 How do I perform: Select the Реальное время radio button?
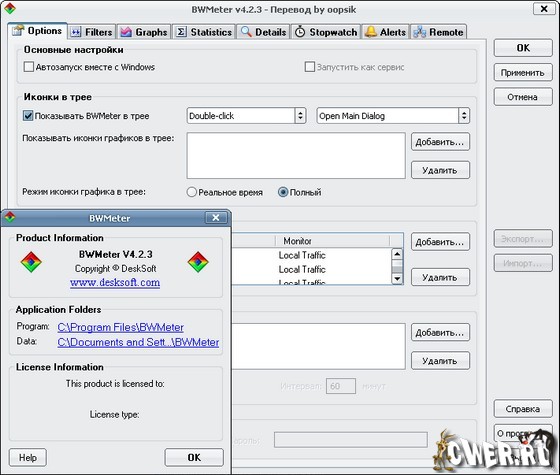(192, 192)
